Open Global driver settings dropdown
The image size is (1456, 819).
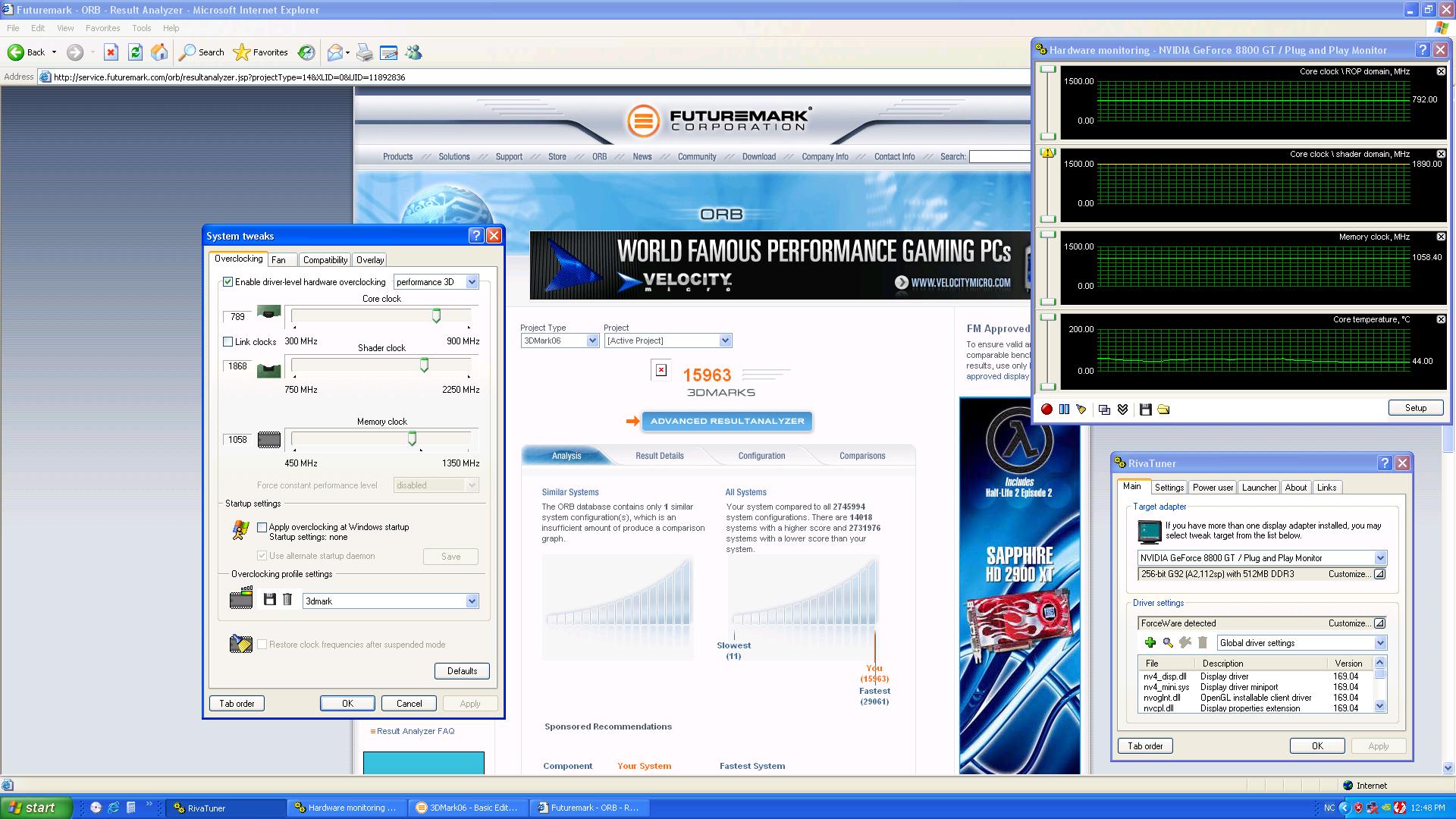pos(1380,643)
